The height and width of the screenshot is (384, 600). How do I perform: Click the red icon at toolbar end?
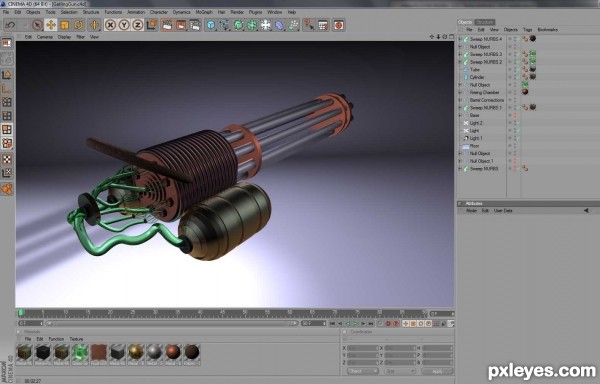coord(339,25)
